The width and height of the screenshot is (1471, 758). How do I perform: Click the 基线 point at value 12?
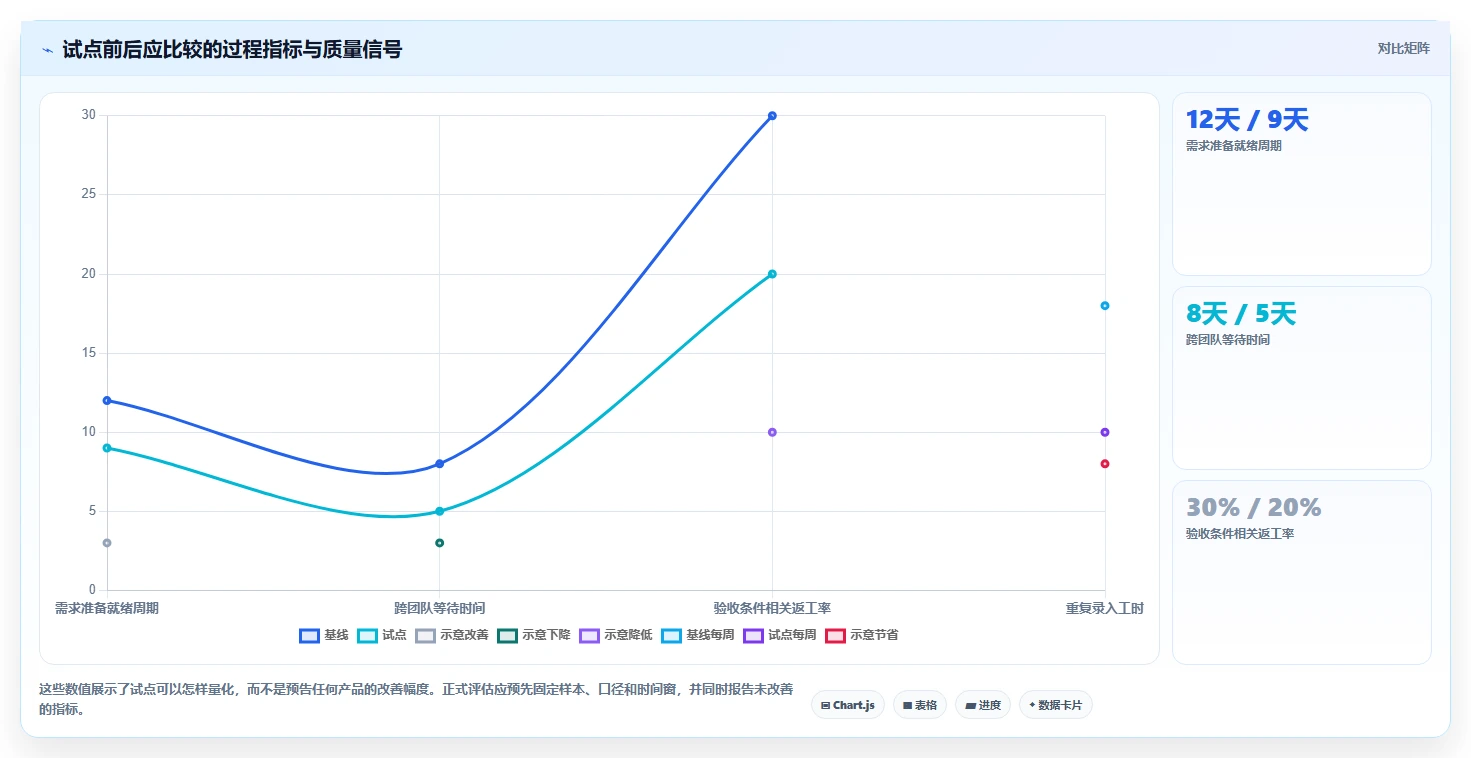coord(107,400)
